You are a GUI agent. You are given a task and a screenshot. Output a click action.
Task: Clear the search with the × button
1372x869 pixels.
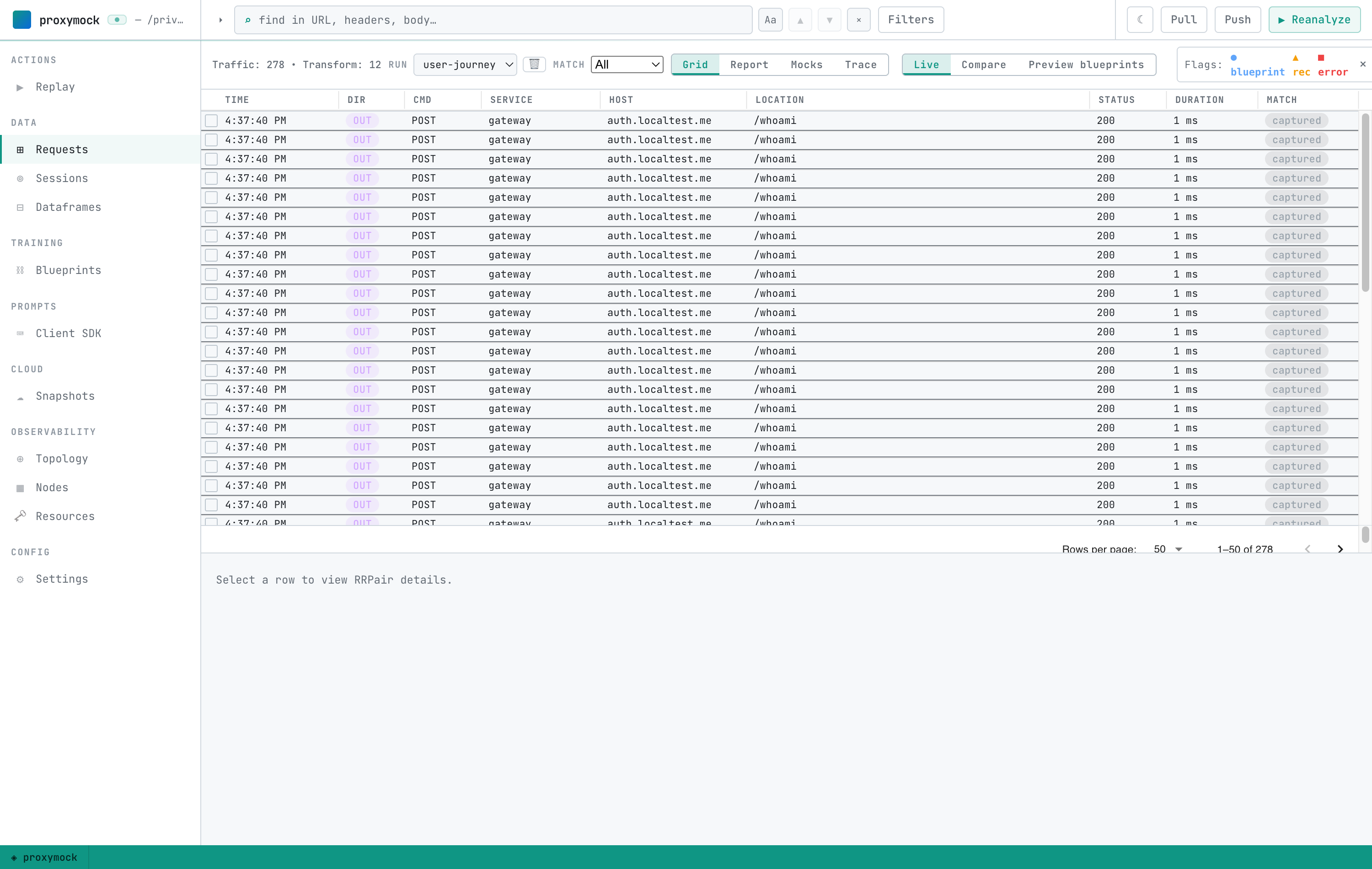858,20
